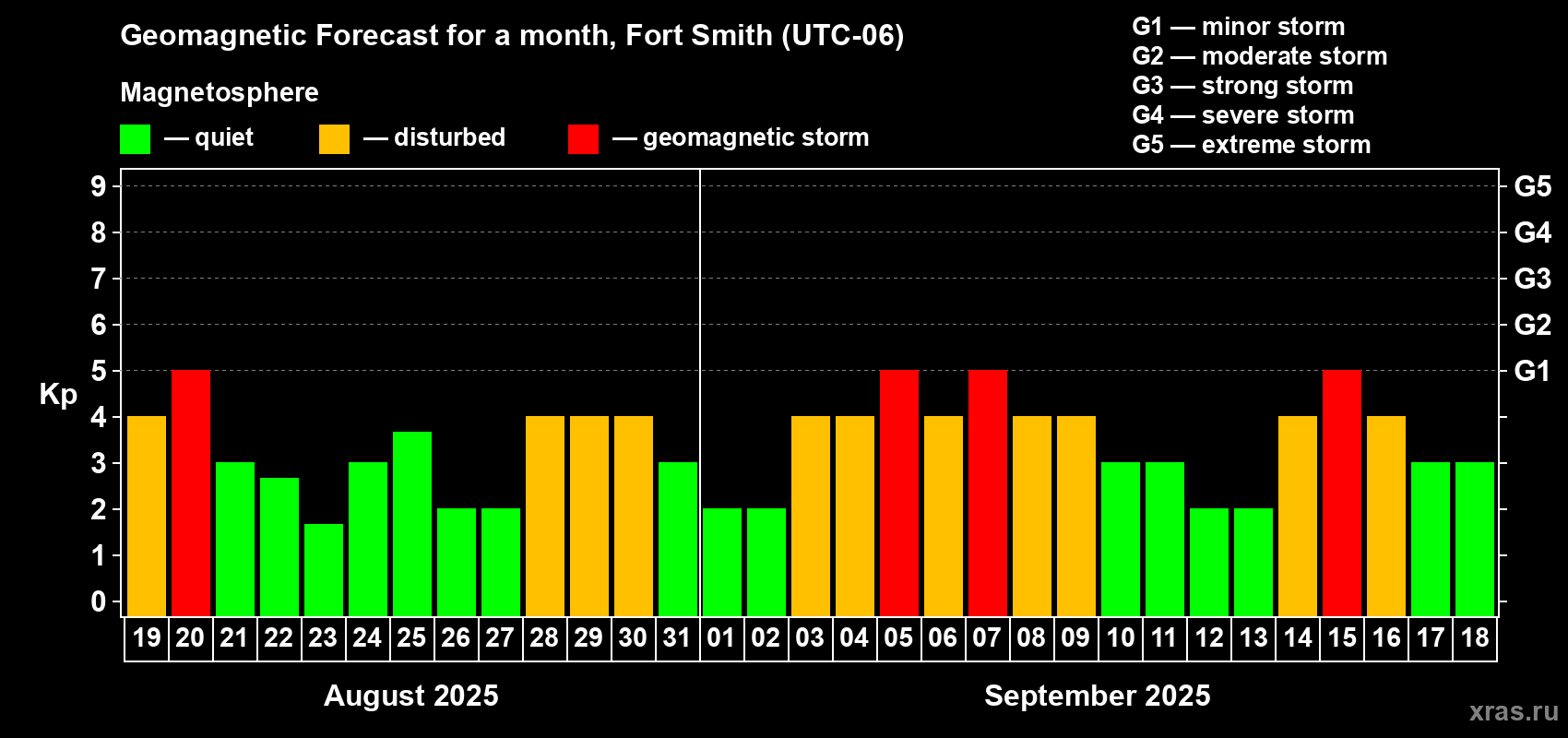This screenshot has height=738, width=1568.
Task: Click the 'geomagnetic storm' legend label
Action: (x=756, y=137)
